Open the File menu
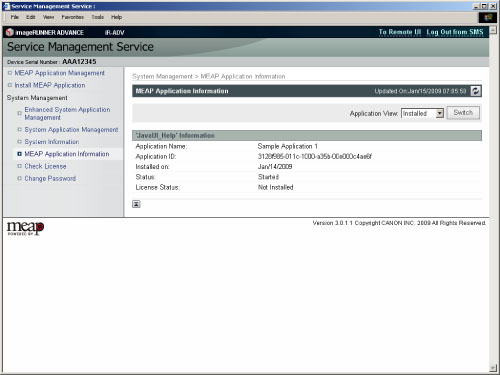Image resolution: width=500 pixels, height=375 pixels. (x=15, y=17)
